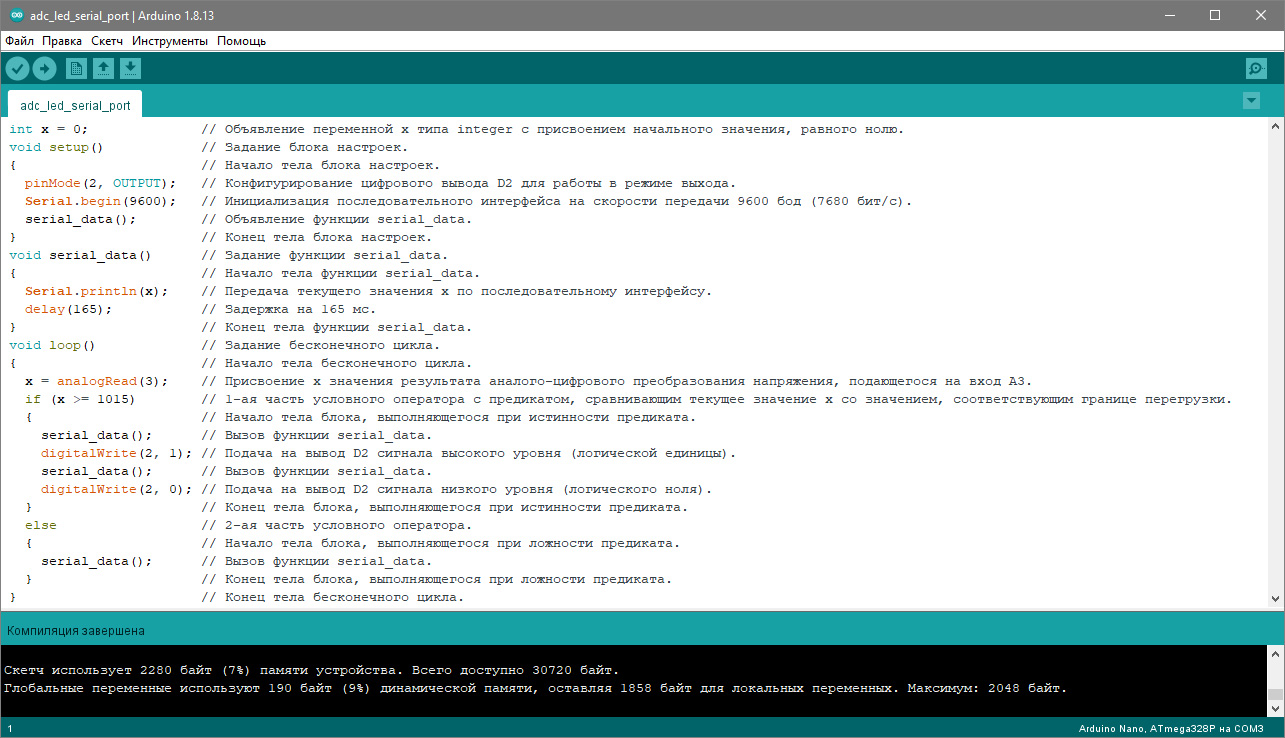
Task: Expand the tab options dropdown arrow
Action: tap(1250, 101)
